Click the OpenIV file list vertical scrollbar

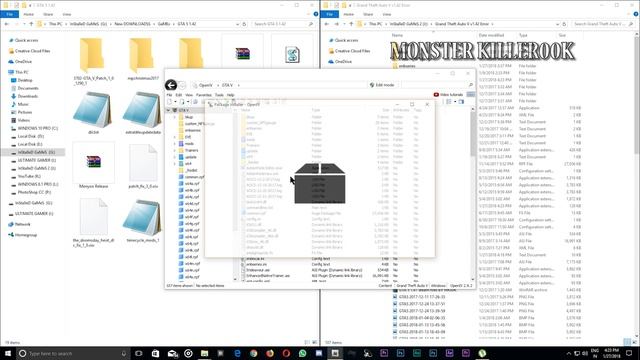(x=473, y=194)
